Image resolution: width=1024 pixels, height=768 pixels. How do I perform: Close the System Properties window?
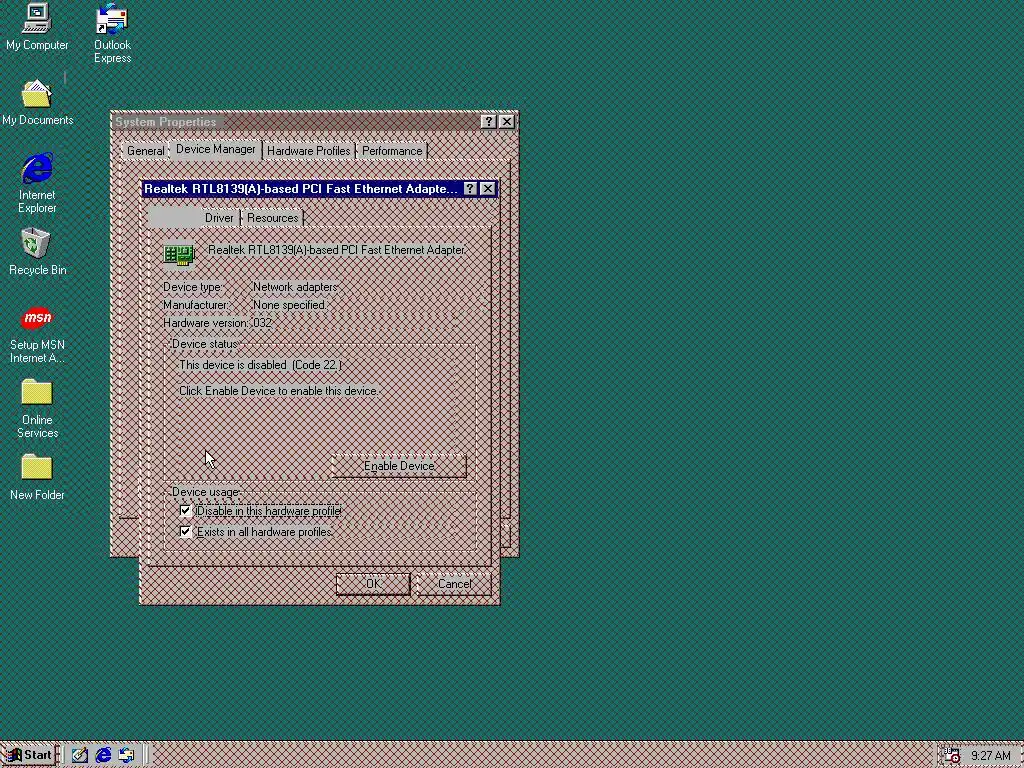point(506,121)
